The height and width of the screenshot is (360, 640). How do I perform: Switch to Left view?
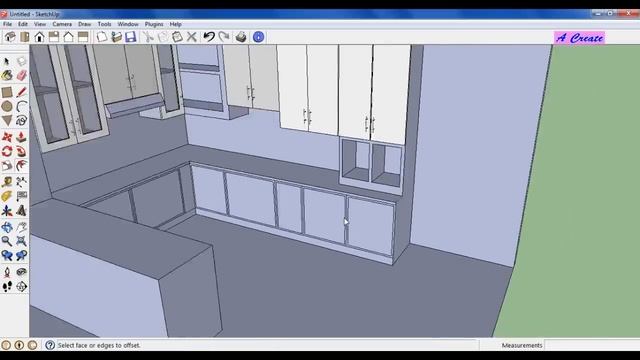(x=83, y=37)
